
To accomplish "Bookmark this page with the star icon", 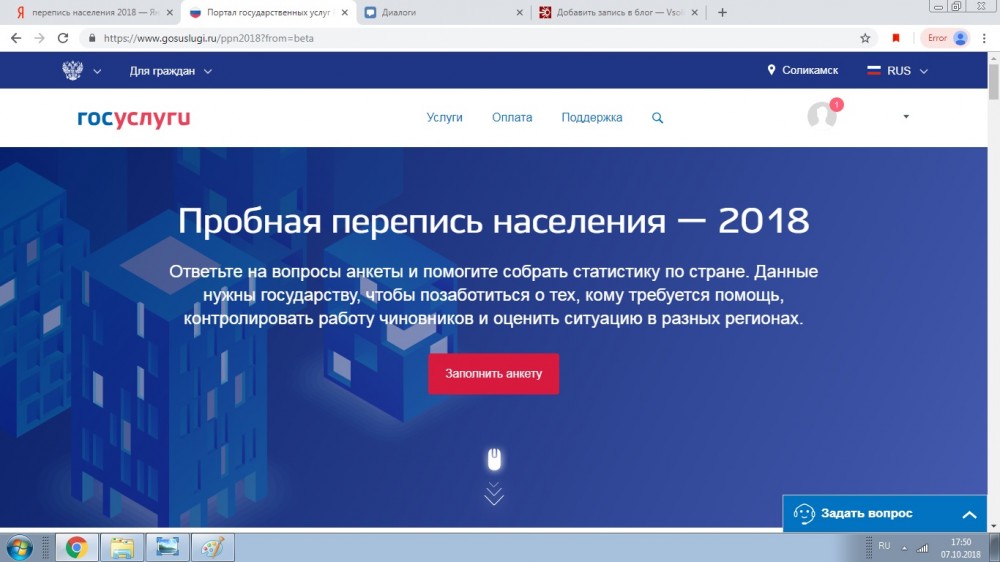I will [x=865, y=38].
